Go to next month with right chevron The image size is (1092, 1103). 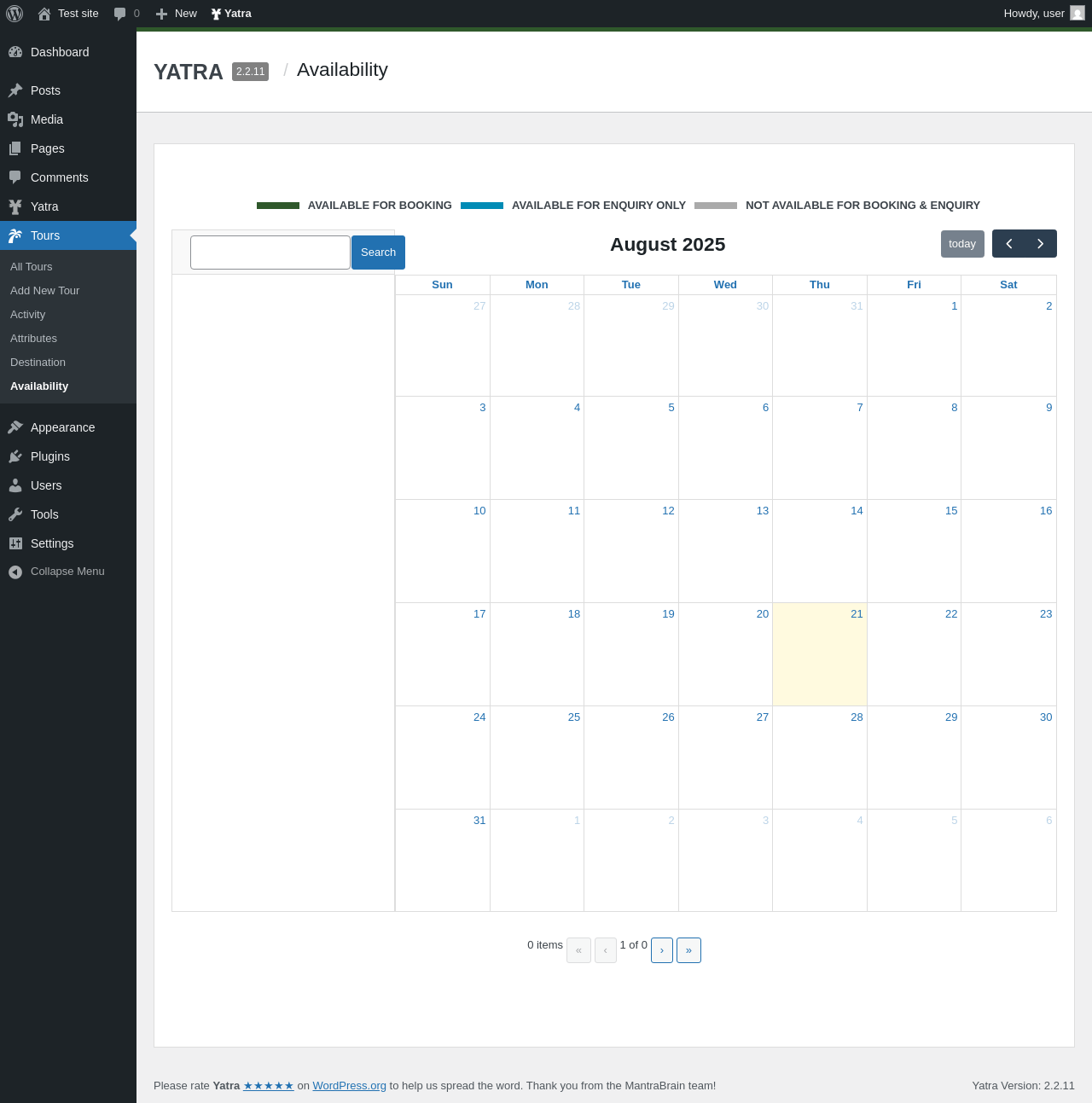(x=1041, y=244)
